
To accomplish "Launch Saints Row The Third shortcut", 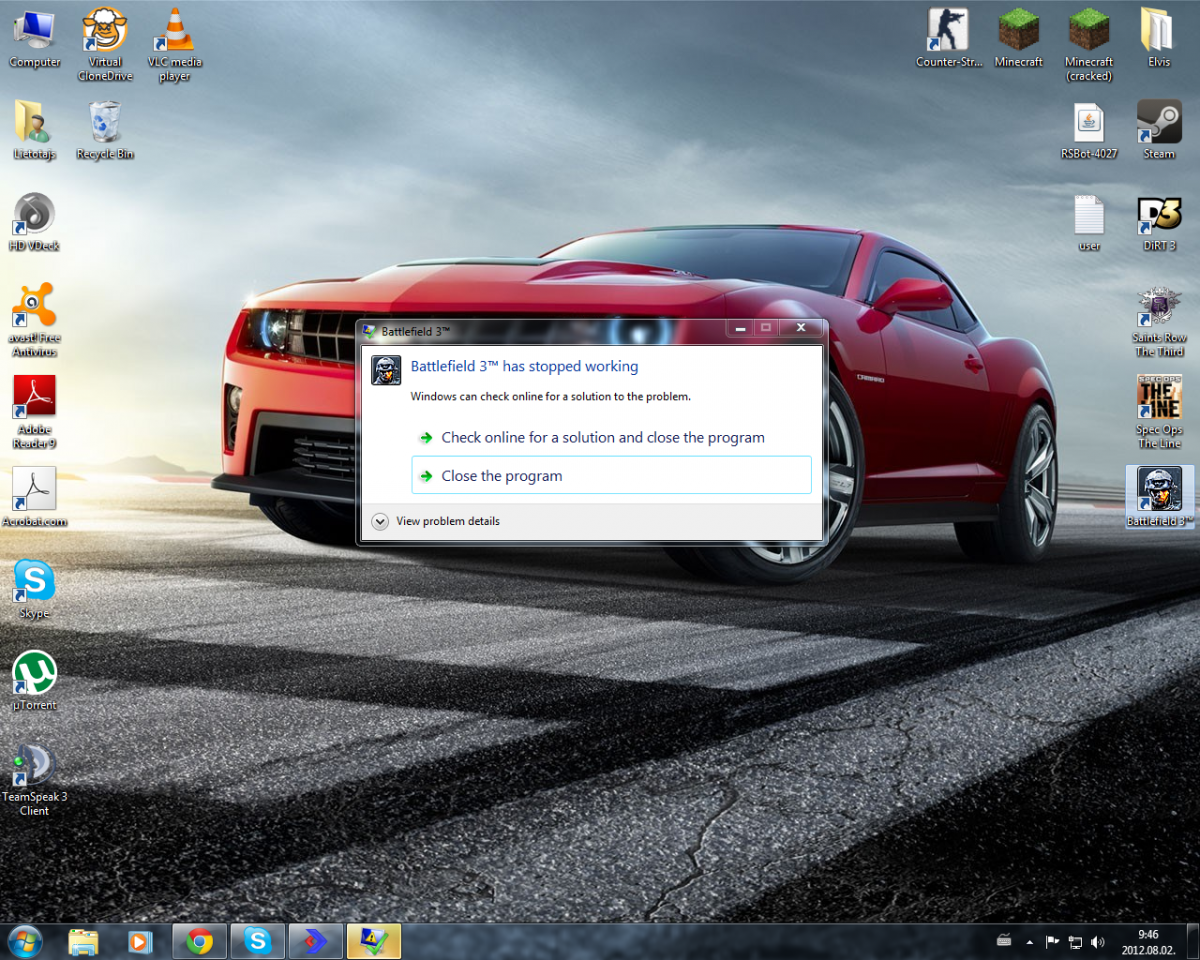I will (1159, 320).
